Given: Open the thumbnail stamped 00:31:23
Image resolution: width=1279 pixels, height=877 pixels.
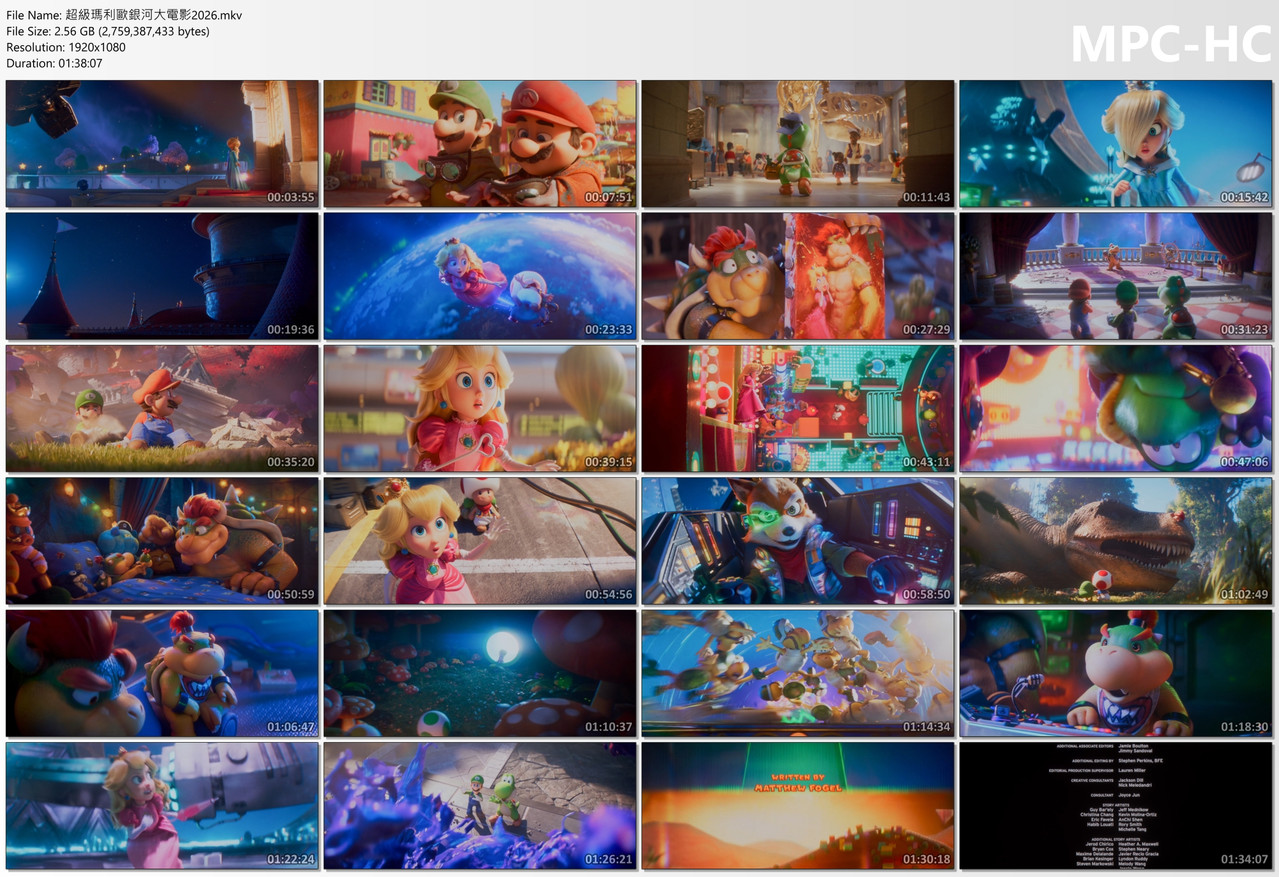Looking at the screenshot, I should click(1116, 276).
